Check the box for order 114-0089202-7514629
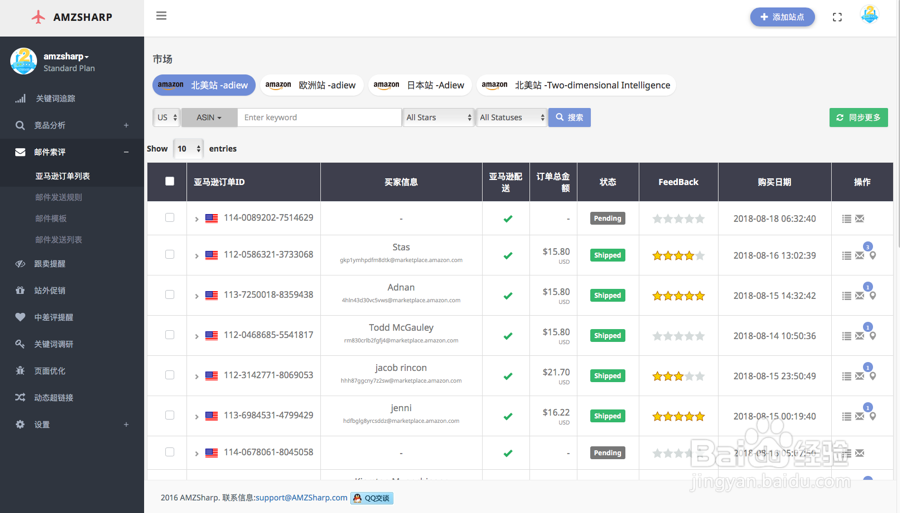 tap(169, 217)
